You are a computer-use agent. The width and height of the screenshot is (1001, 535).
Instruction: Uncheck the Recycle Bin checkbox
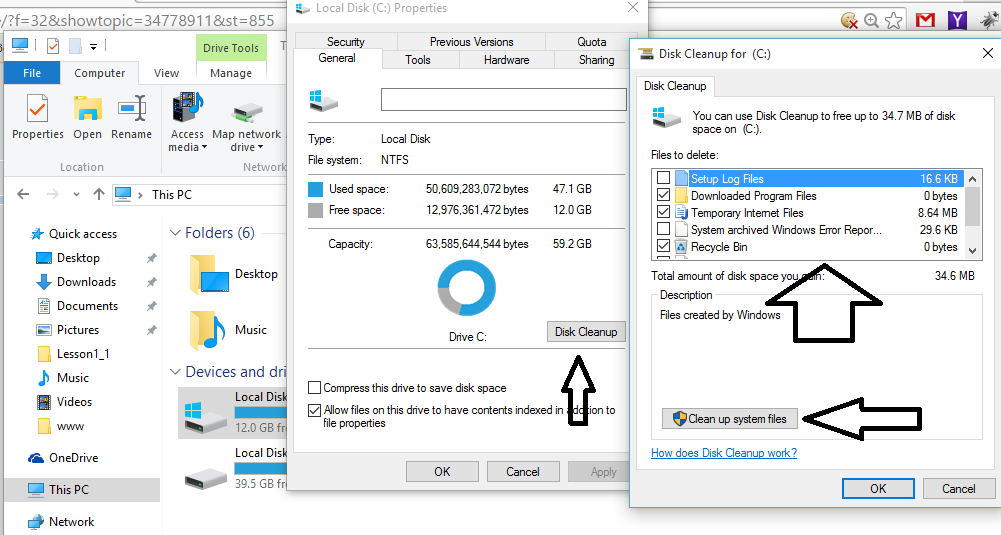(x=663, y=246)
